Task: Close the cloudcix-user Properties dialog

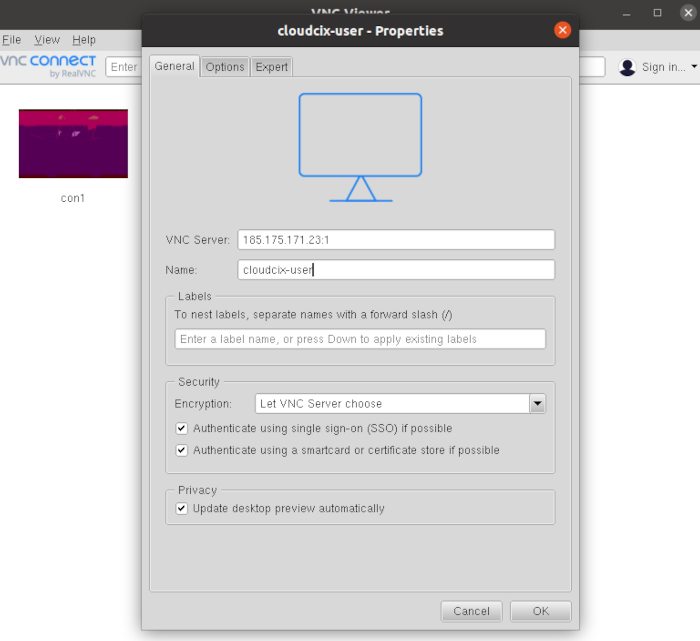Action: pyautogui.click(x=562, y=30)
